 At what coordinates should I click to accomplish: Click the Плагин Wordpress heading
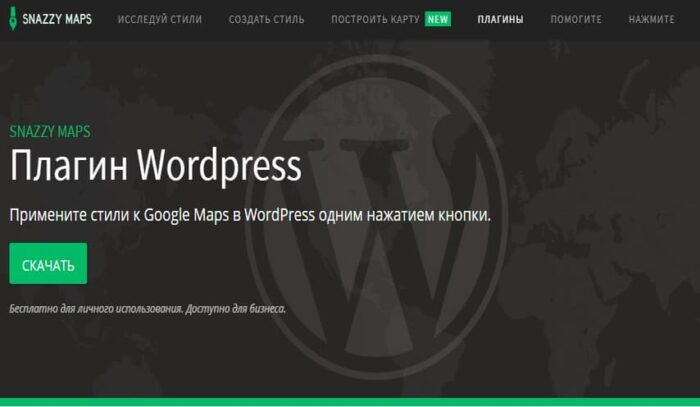155,165
